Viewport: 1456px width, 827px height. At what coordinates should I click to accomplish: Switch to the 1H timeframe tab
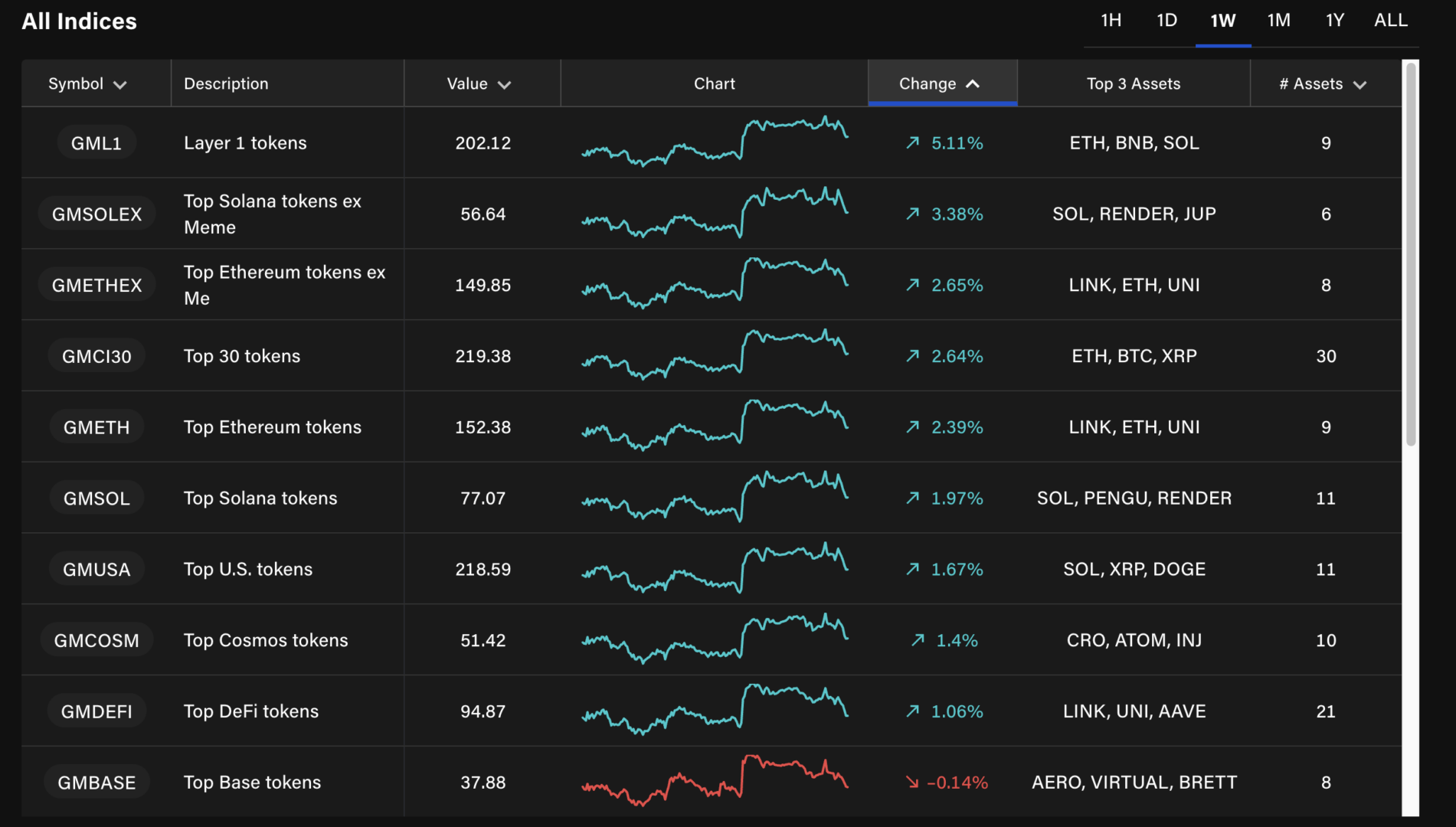point(1111,21)
